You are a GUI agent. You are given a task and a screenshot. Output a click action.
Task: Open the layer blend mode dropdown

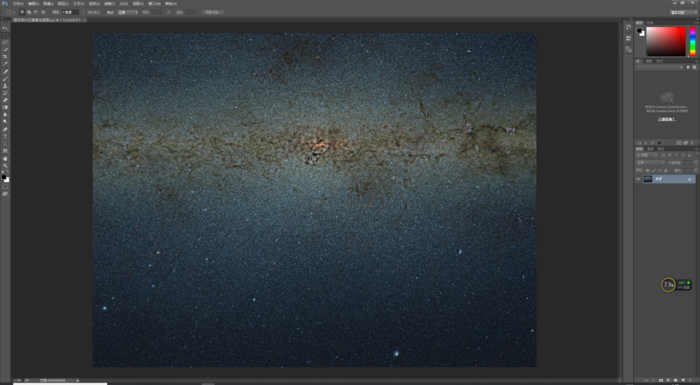click(651, 163)
